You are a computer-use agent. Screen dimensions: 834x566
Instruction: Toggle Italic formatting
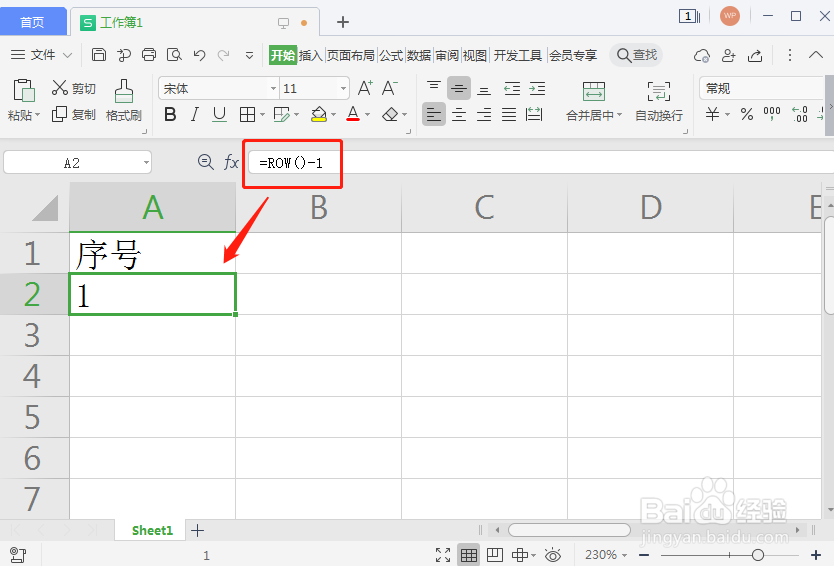tap(195, 114)
